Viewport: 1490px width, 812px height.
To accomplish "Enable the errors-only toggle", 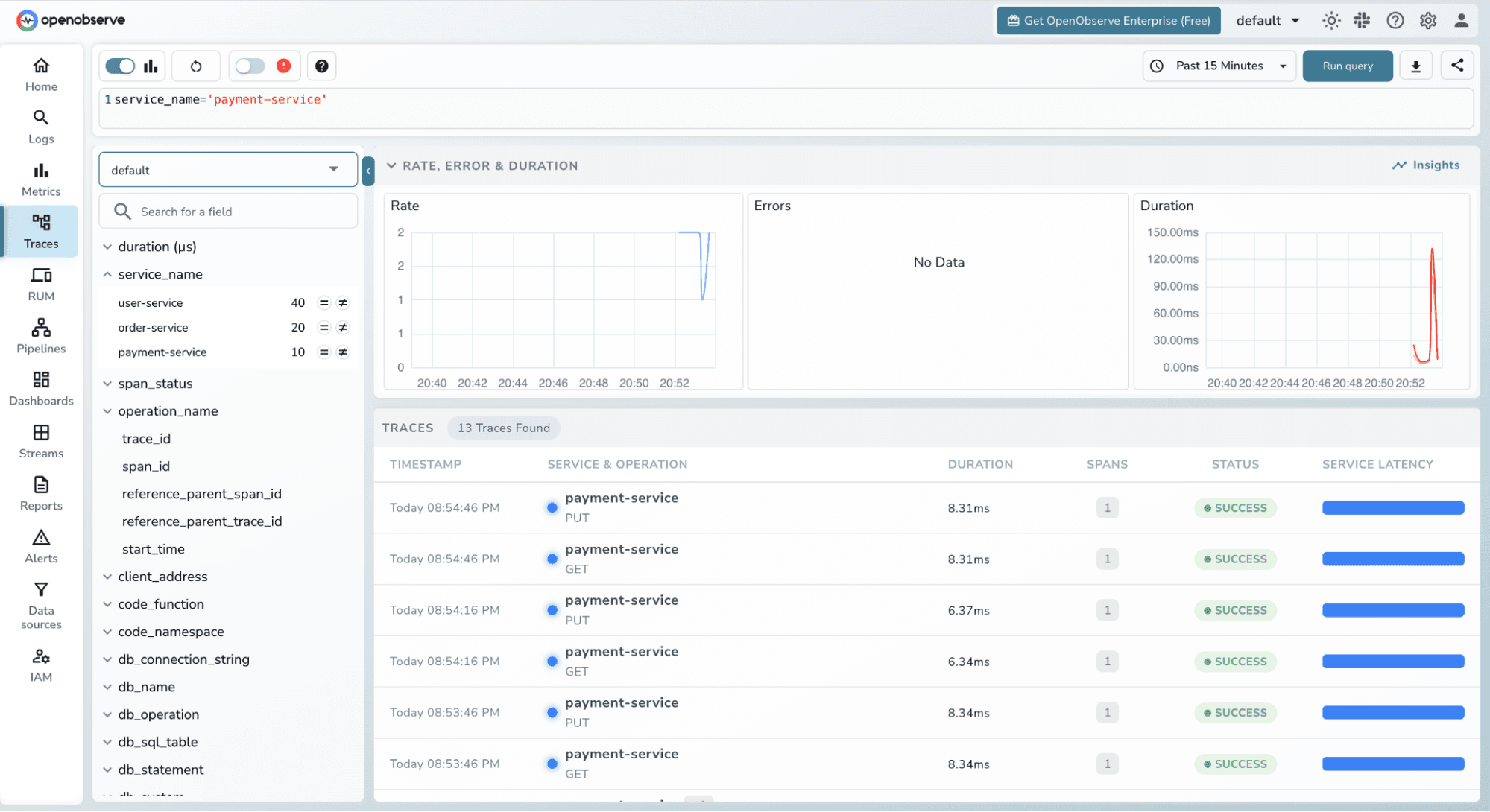I will (251, 66).
